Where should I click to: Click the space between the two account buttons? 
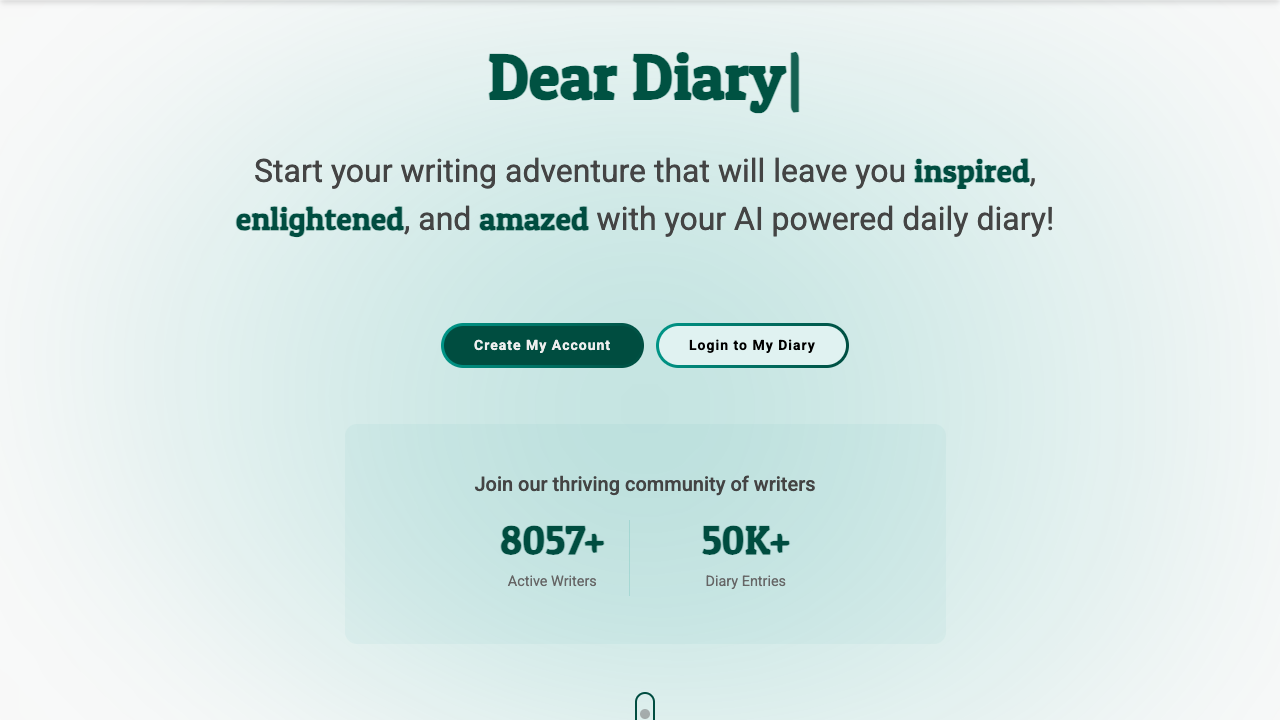point(650,345)
